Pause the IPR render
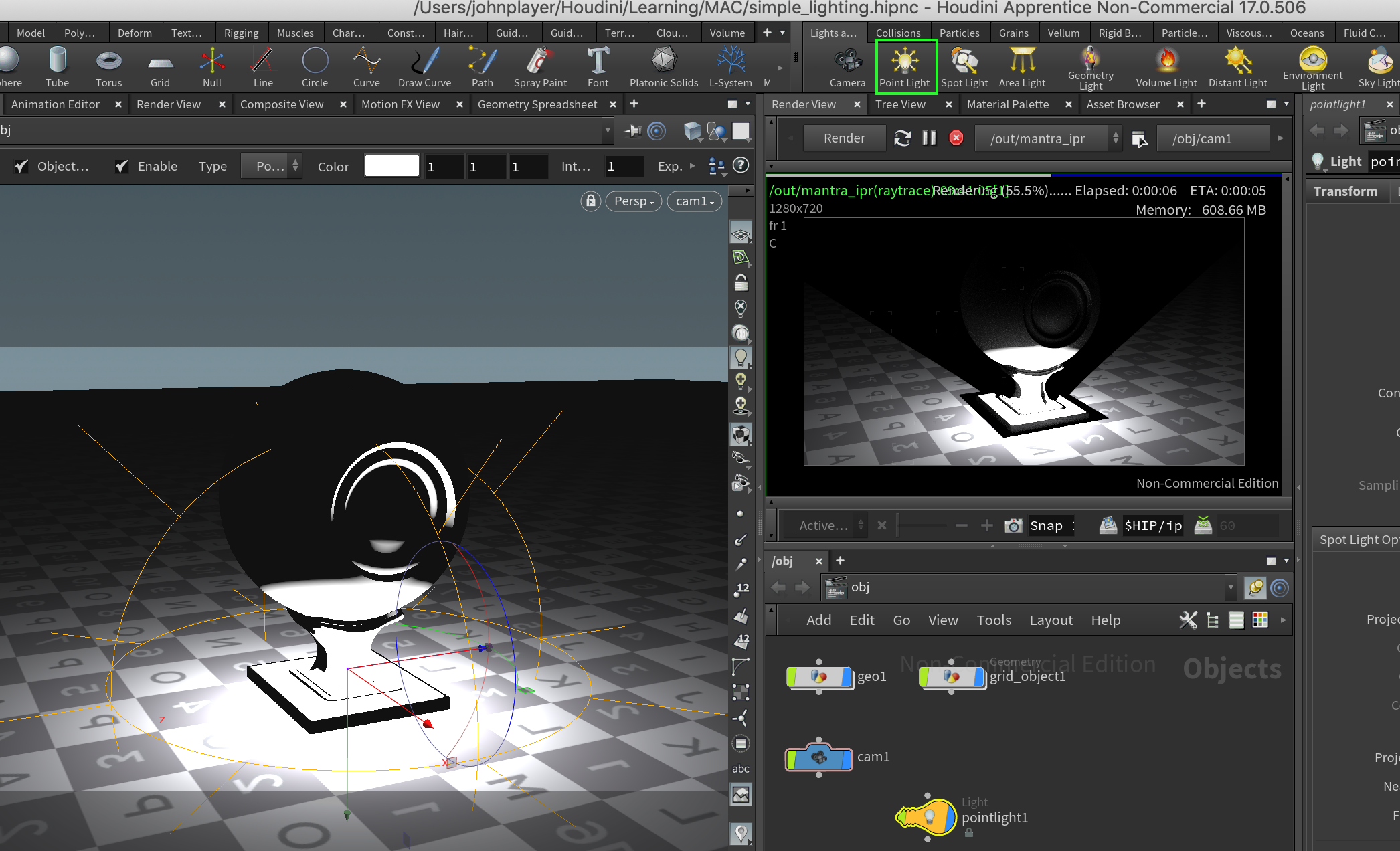1400x851 pixels. pyautogui.click(x=929, y=138)
